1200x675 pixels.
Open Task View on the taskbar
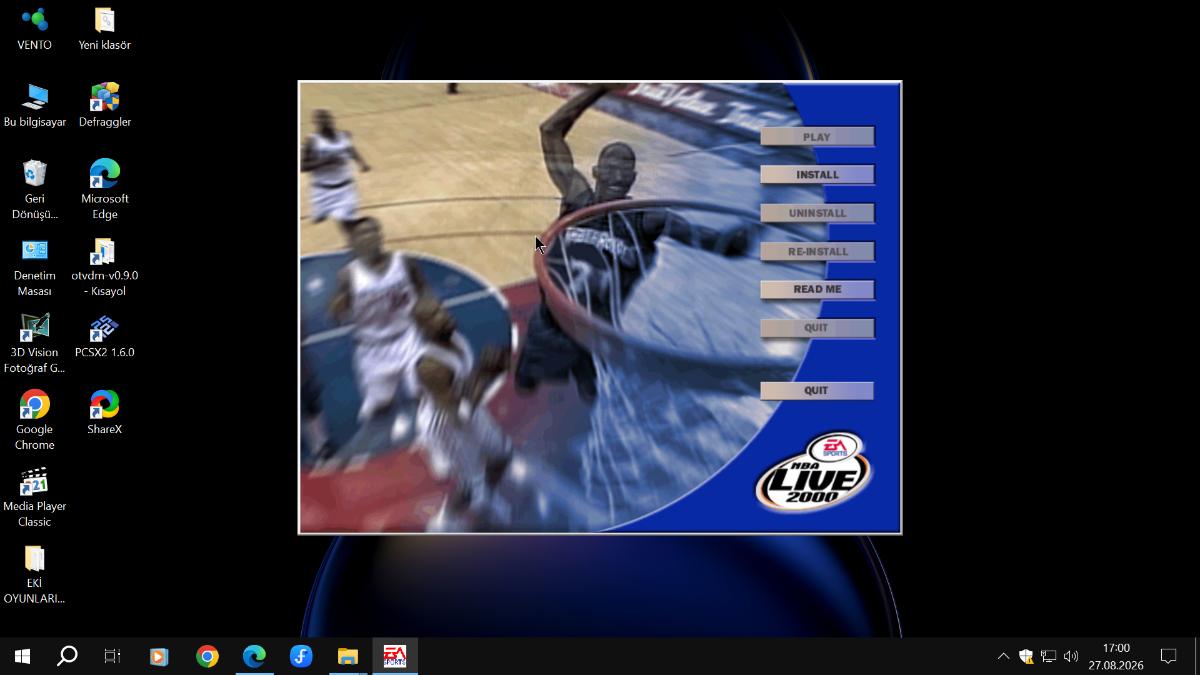pos(113,656)
